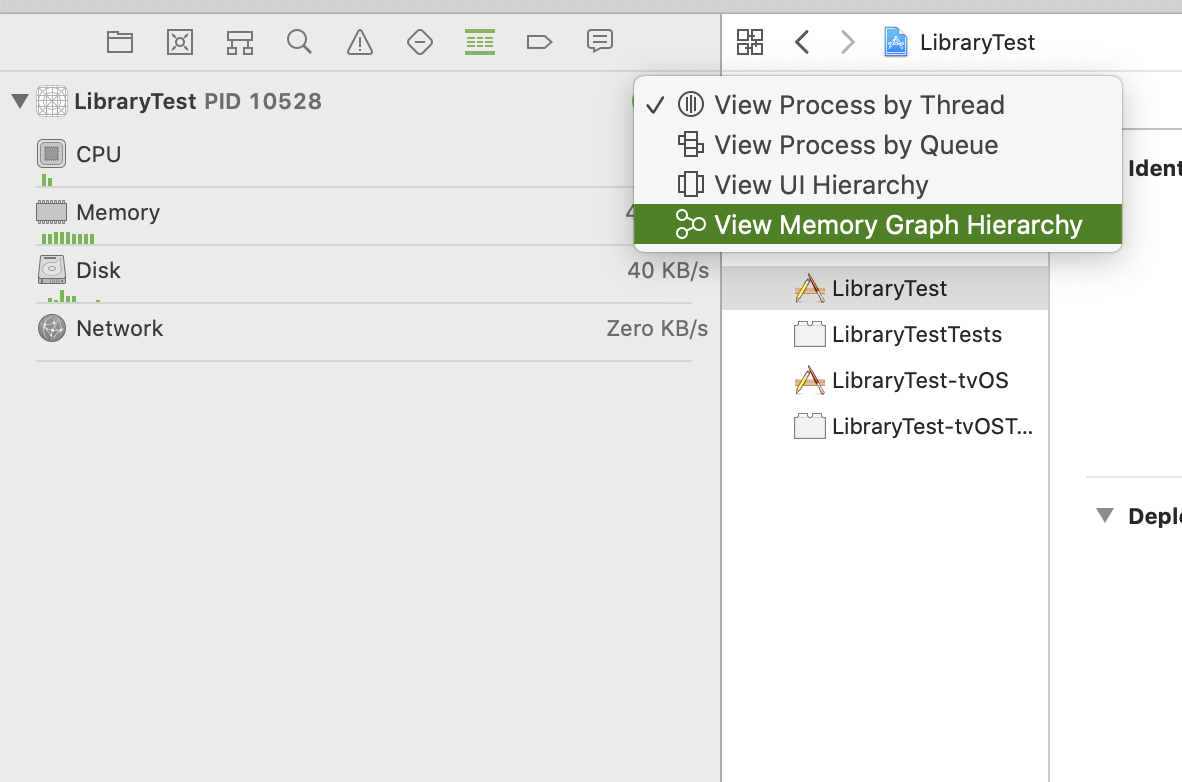This screenshot has width=1182, height=782.
Task: Collapse the Deployment section disclosure triangle
Action: pos(1104,516)
